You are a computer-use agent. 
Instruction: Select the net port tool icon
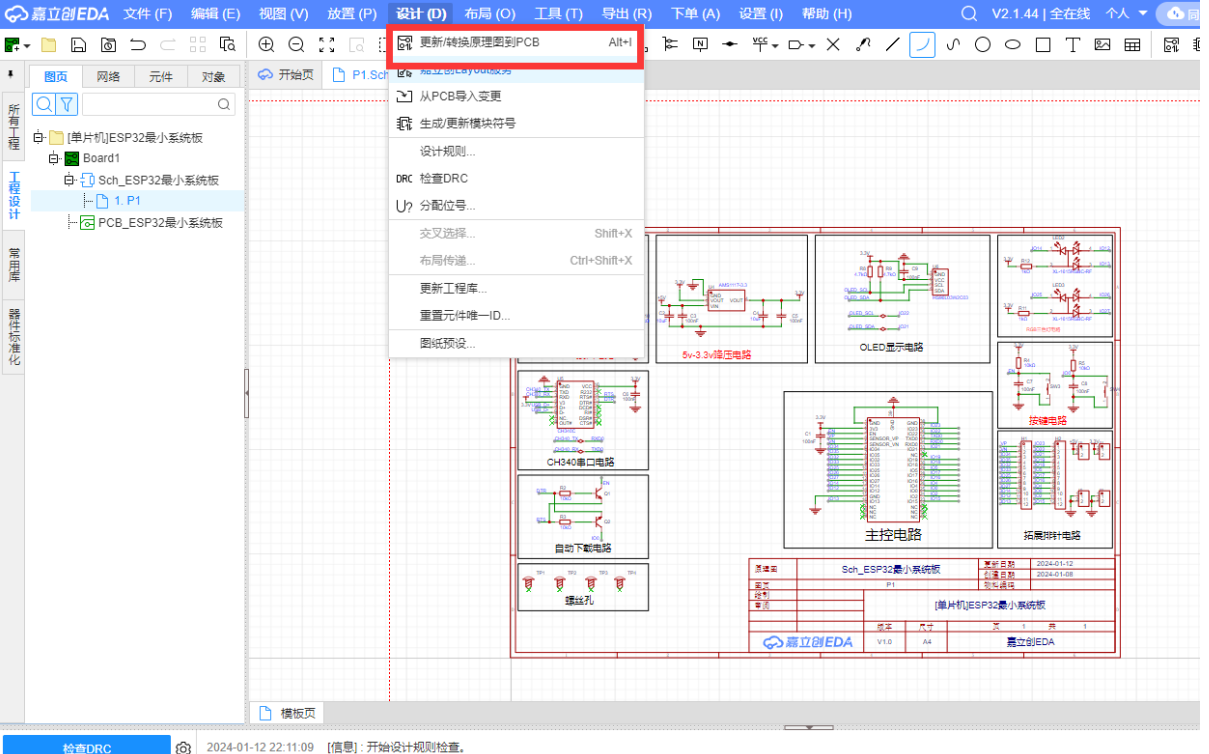(797, 45)
